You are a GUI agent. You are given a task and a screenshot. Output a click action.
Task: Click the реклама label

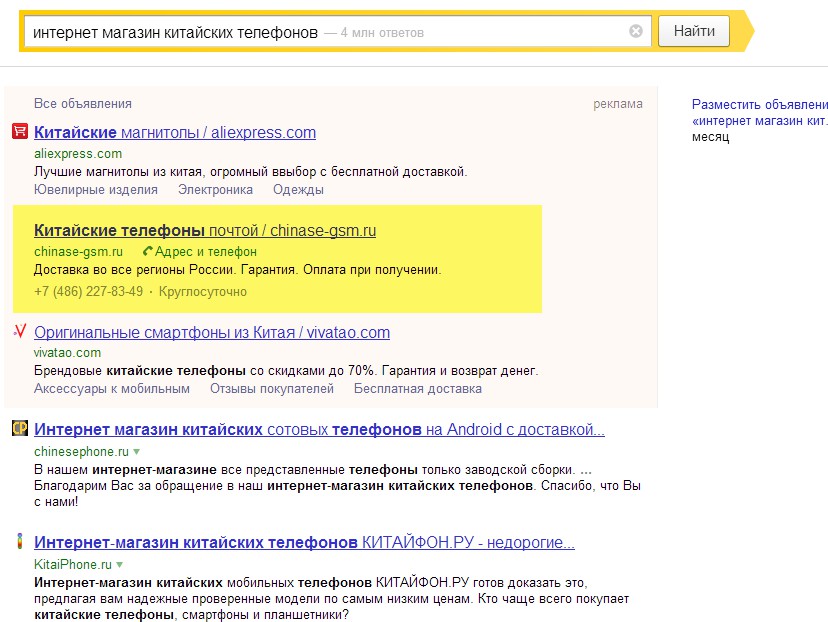[x=618, y=104]
